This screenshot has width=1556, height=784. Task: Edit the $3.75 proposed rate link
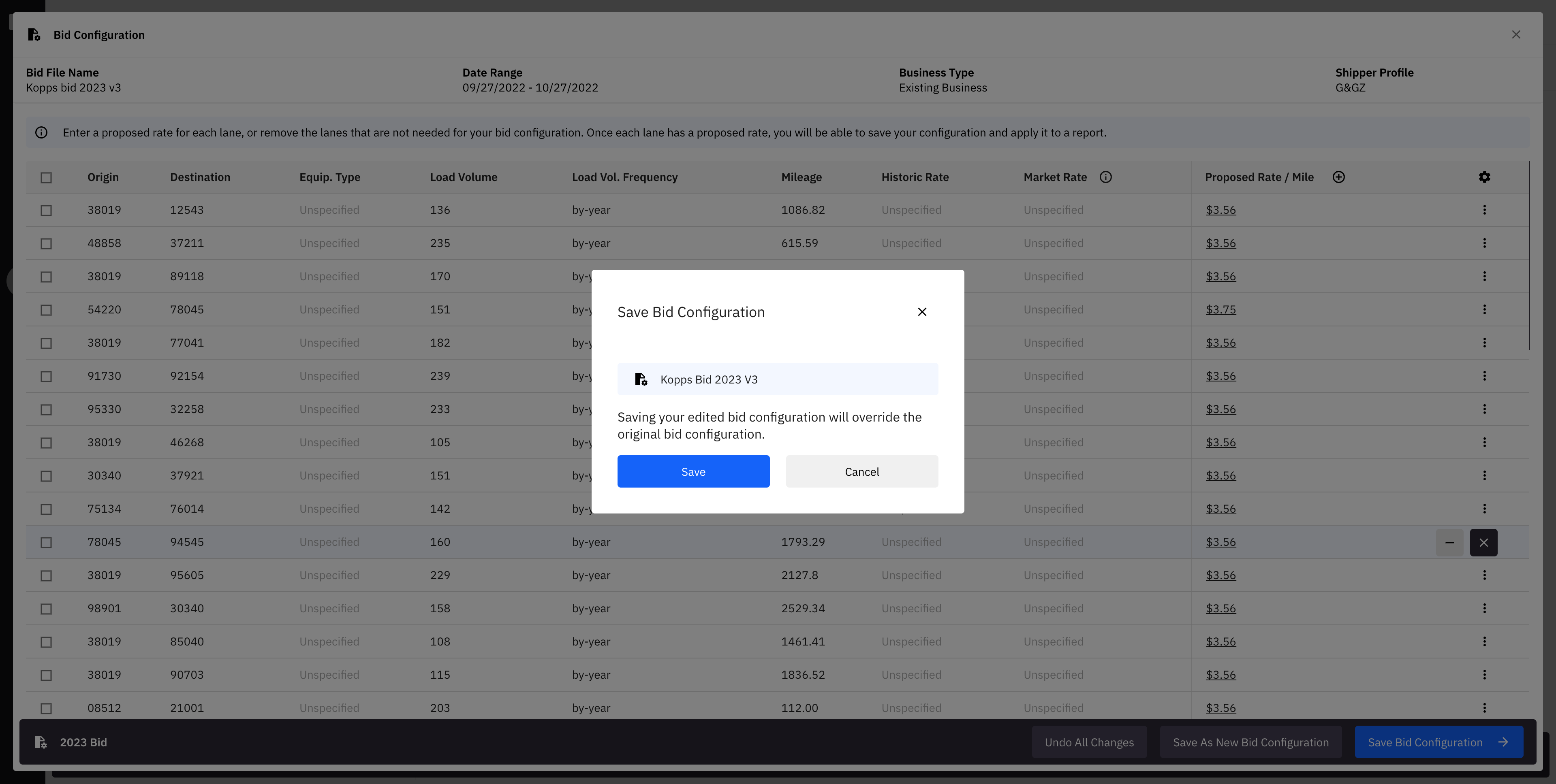click(1220, 310)
